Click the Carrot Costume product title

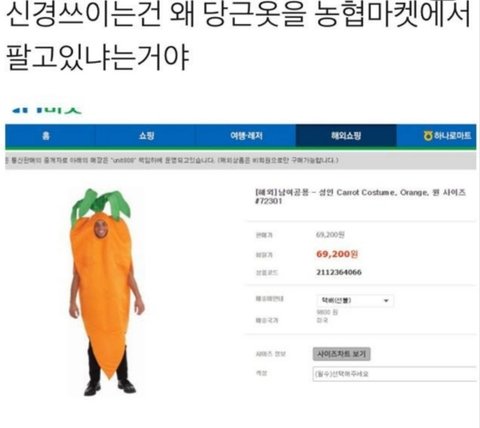(x=360, y=196)
